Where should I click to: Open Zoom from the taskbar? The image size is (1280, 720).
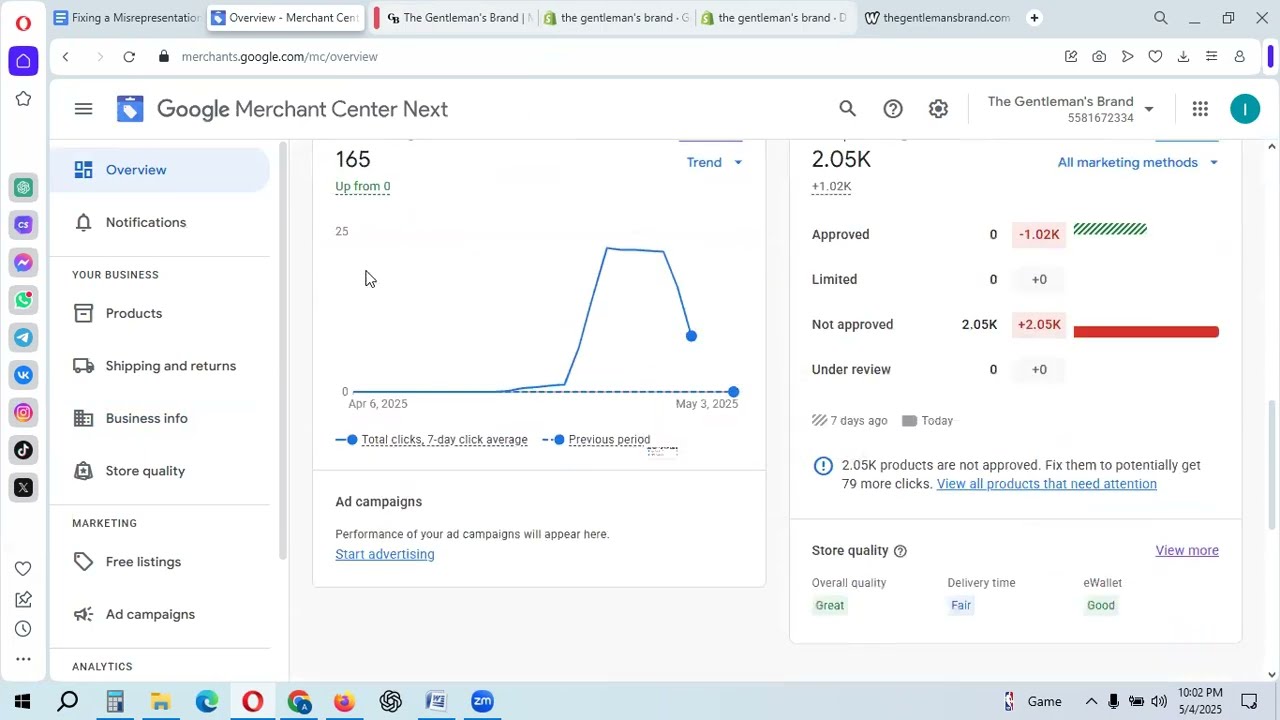pos(483,701)
